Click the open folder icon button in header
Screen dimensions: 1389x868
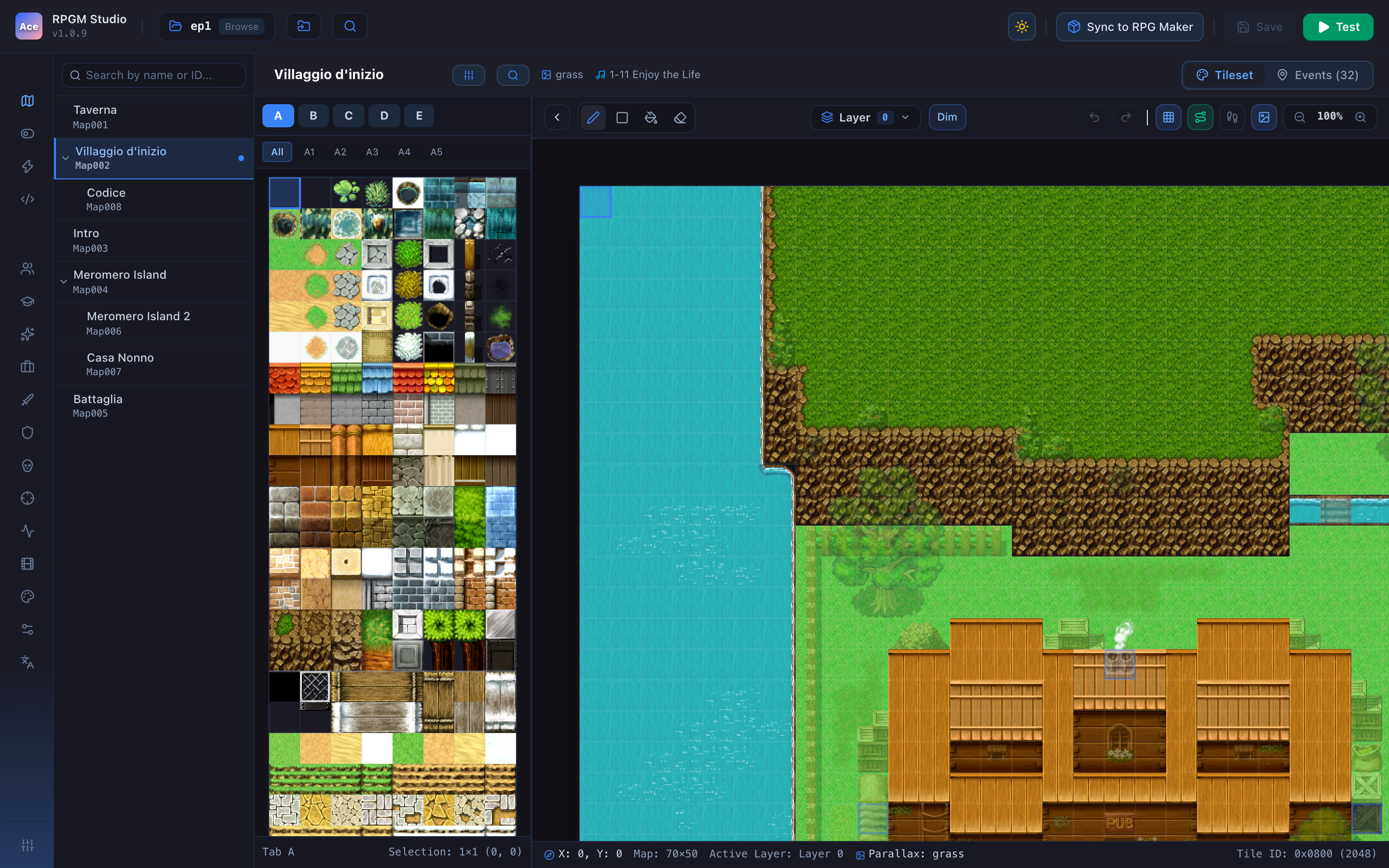pyautogui.click(x=304, y=27)
